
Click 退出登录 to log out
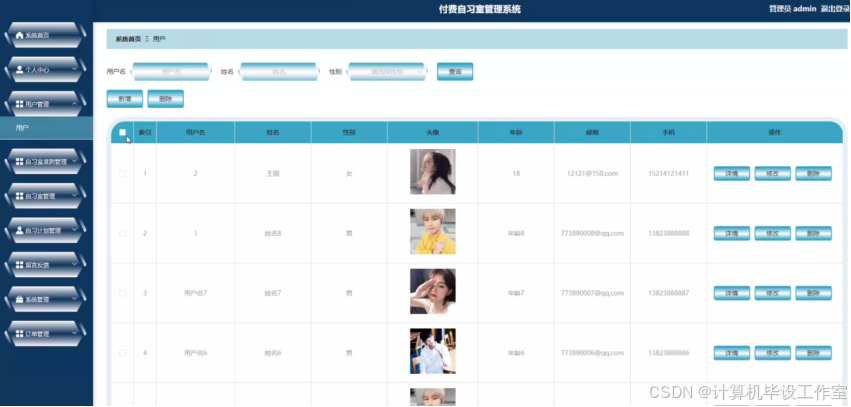tap(835, 9)
